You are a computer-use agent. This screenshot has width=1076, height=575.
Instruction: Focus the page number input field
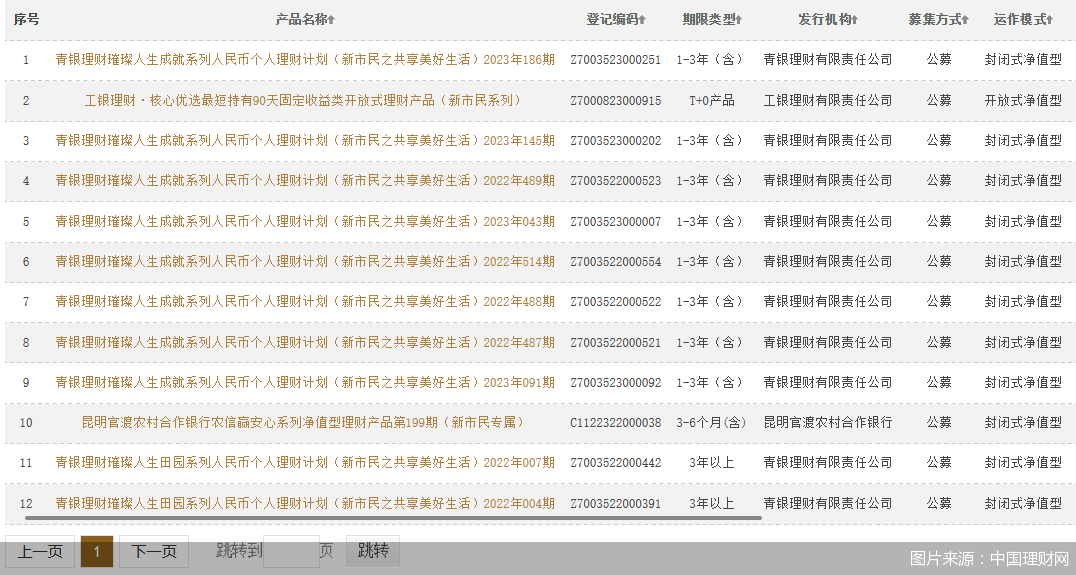click(290, 551)
